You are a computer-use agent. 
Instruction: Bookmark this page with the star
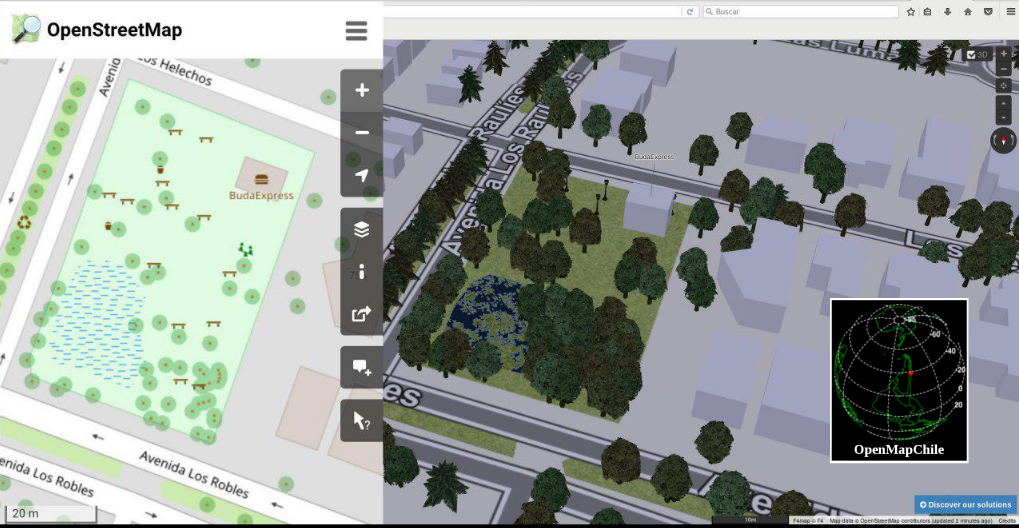(911, 12)
